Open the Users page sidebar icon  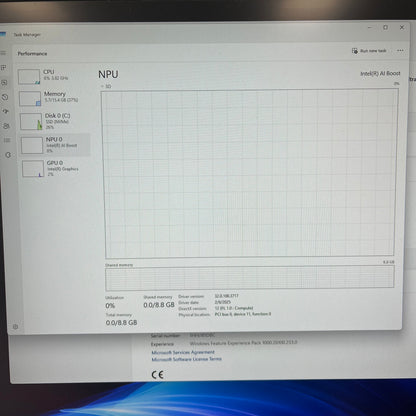[x=6, y=126]
